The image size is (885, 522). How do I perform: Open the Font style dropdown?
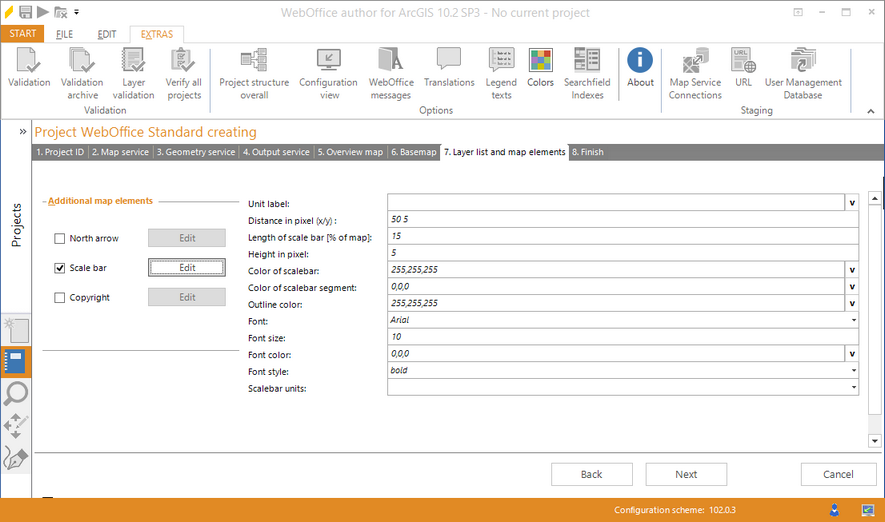click(x=853, y=371)
